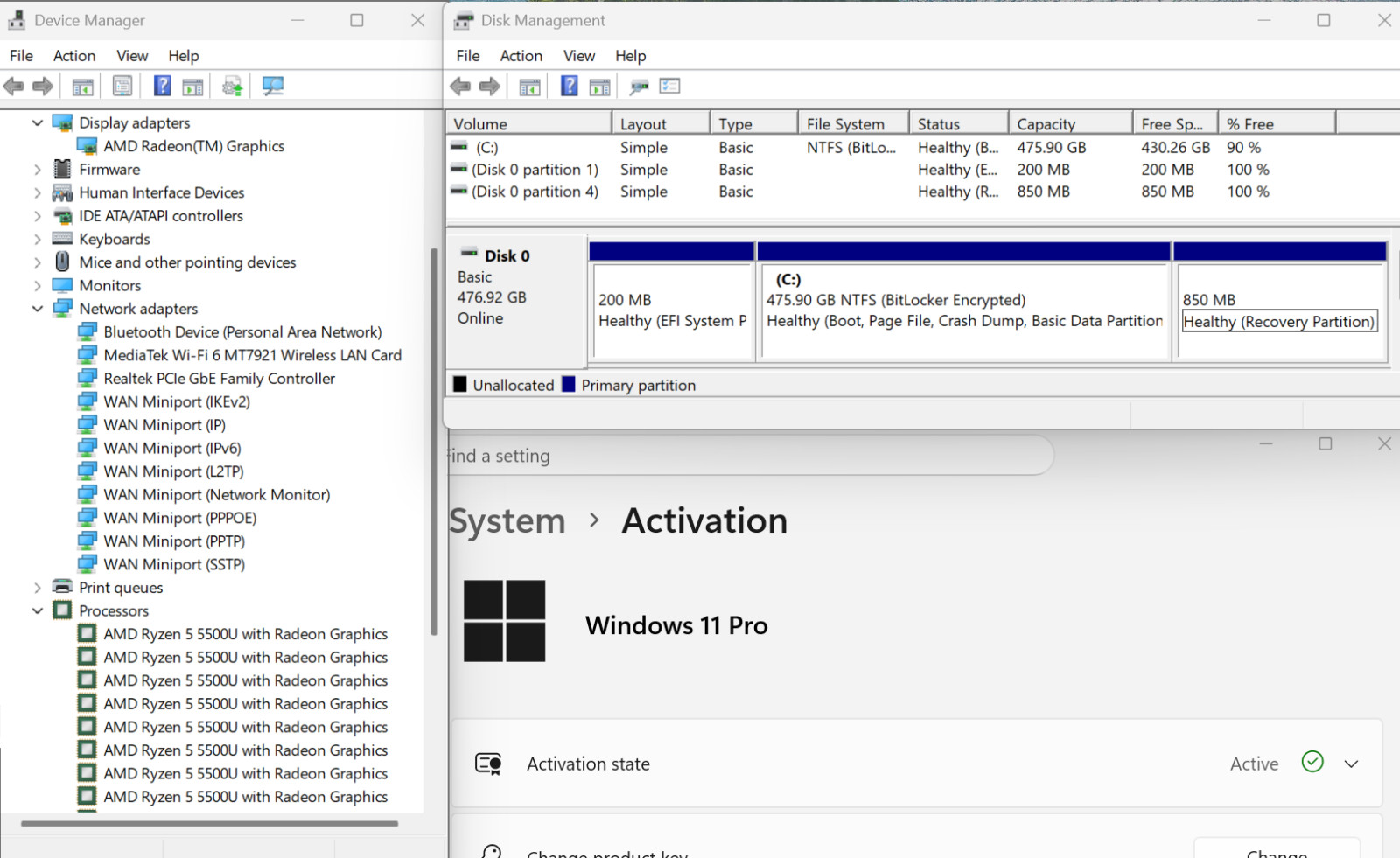Click the black Unallocated legend swatch
This screenshot has height=858, width=1400.
(460, 384)
